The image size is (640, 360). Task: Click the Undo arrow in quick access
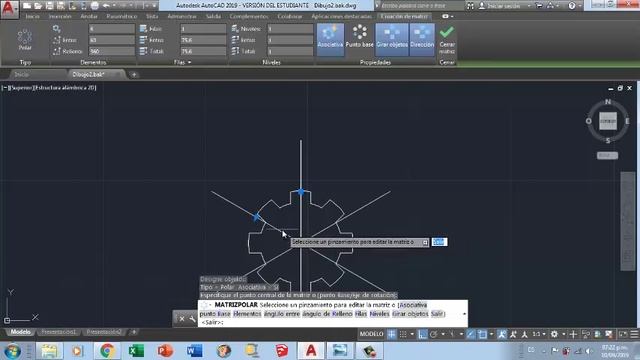pyautogui.click(x=106, y=6)
